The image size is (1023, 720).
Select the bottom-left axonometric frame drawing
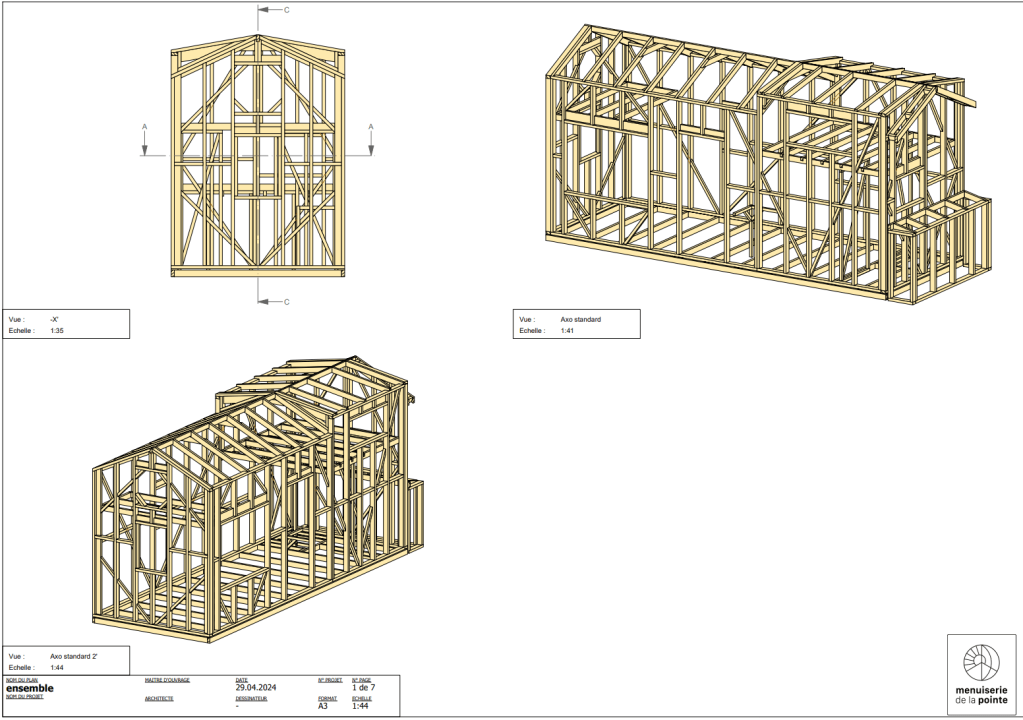(255, 500)
